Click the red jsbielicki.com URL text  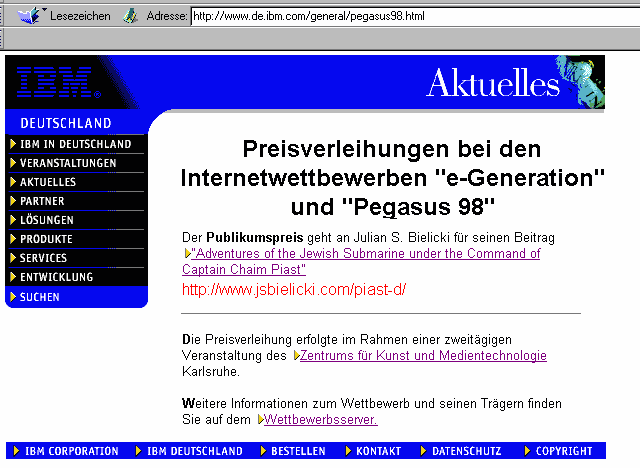coord(294,289)
